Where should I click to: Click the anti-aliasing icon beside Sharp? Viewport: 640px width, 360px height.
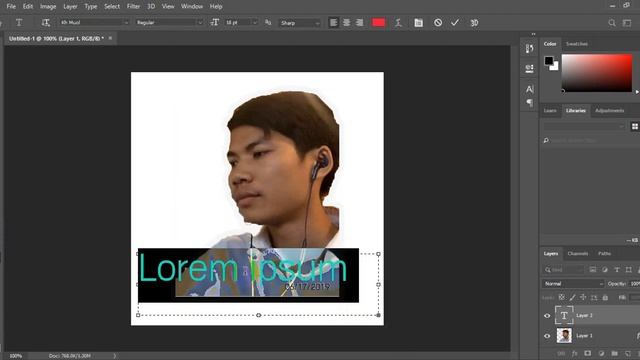click(268, 23)
